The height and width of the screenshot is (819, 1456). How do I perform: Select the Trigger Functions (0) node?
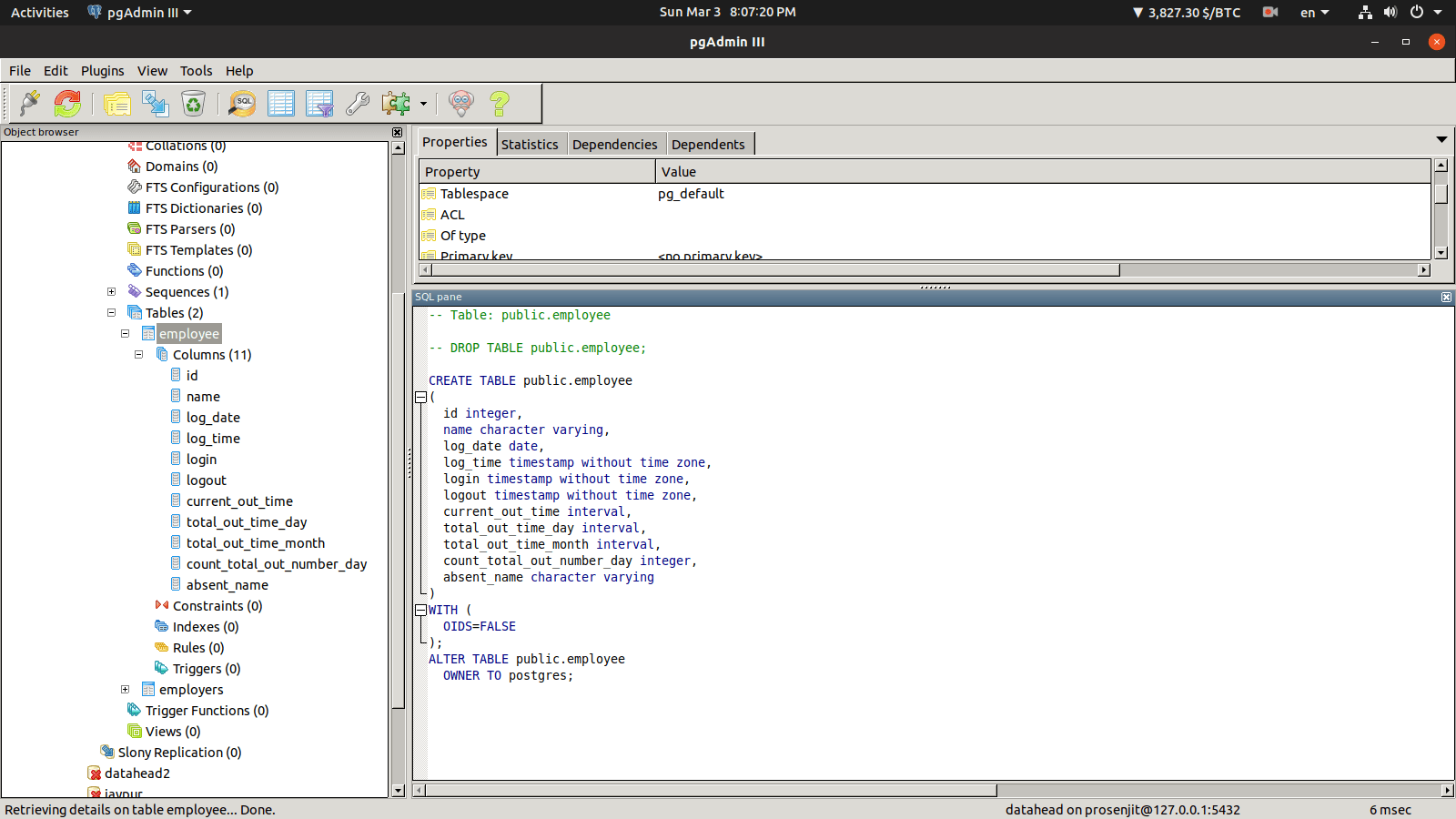(x=207, y=711)
